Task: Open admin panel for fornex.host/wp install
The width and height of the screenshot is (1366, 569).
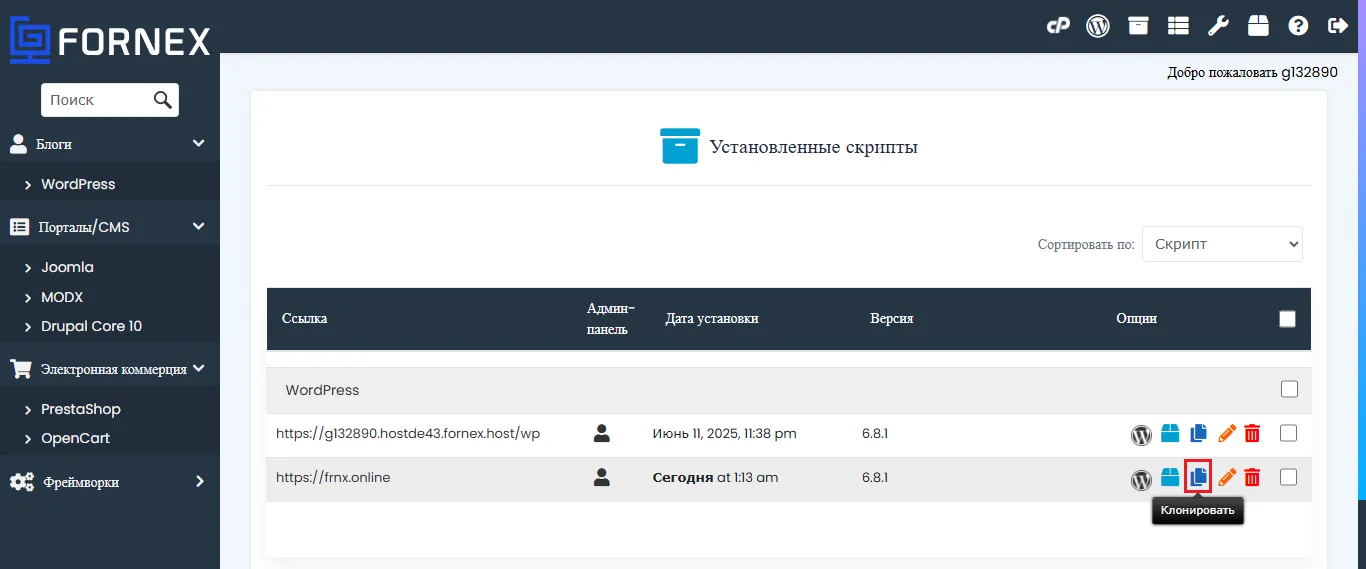Action: [x=601, y=434]
